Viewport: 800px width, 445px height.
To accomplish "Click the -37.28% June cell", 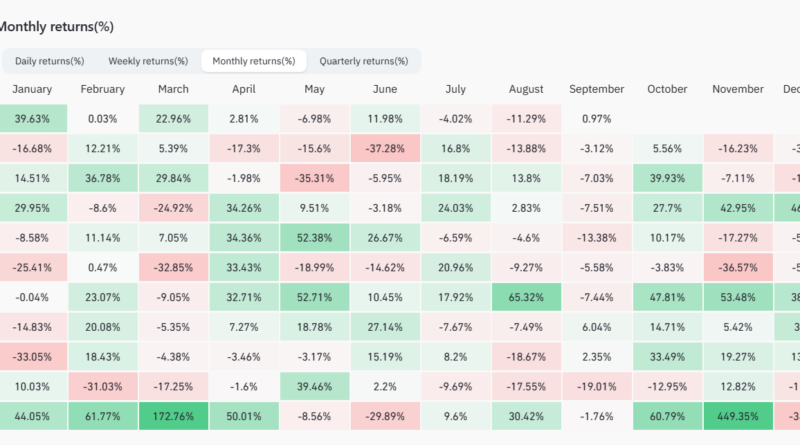I will click(x=385, y=149).
